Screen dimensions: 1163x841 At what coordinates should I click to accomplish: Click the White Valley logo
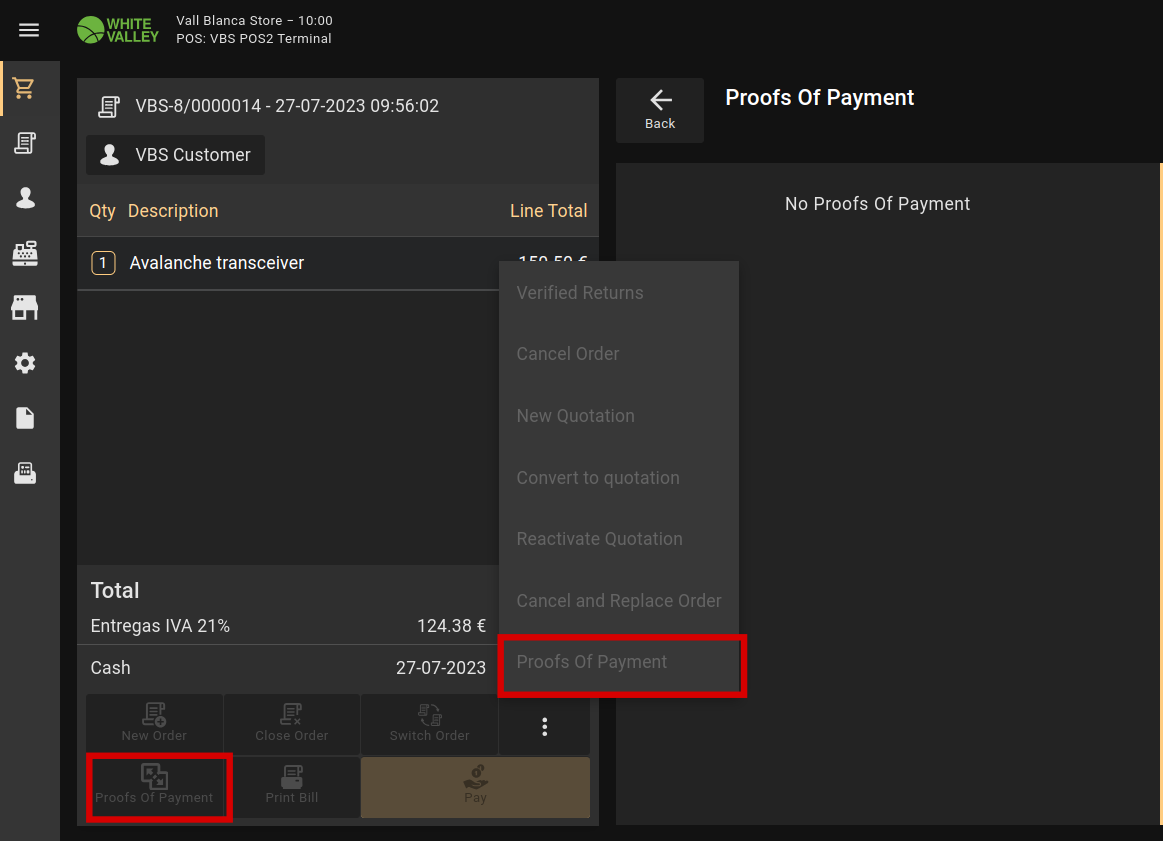click(x=117, y=30)
